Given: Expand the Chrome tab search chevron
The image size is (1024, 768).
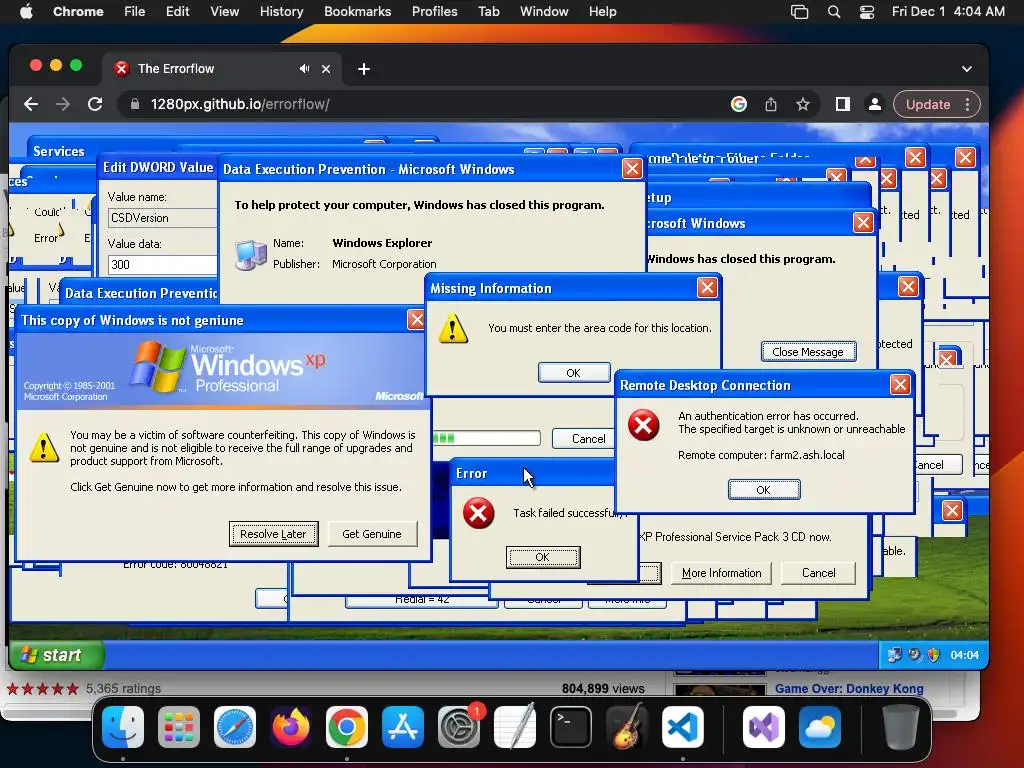Looking at the screenshot, I should point(967,69).
